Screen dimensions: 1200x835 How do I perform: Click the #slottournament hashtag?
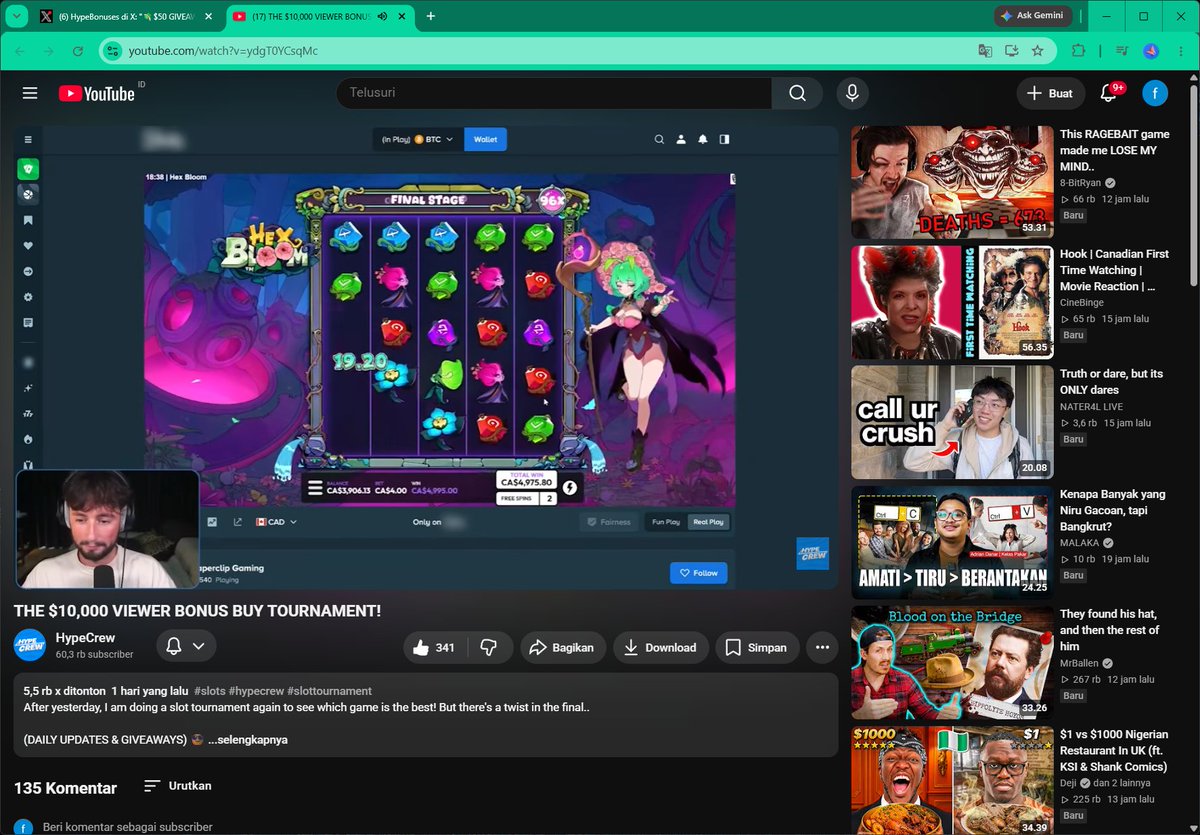click(x=329, y=691)
